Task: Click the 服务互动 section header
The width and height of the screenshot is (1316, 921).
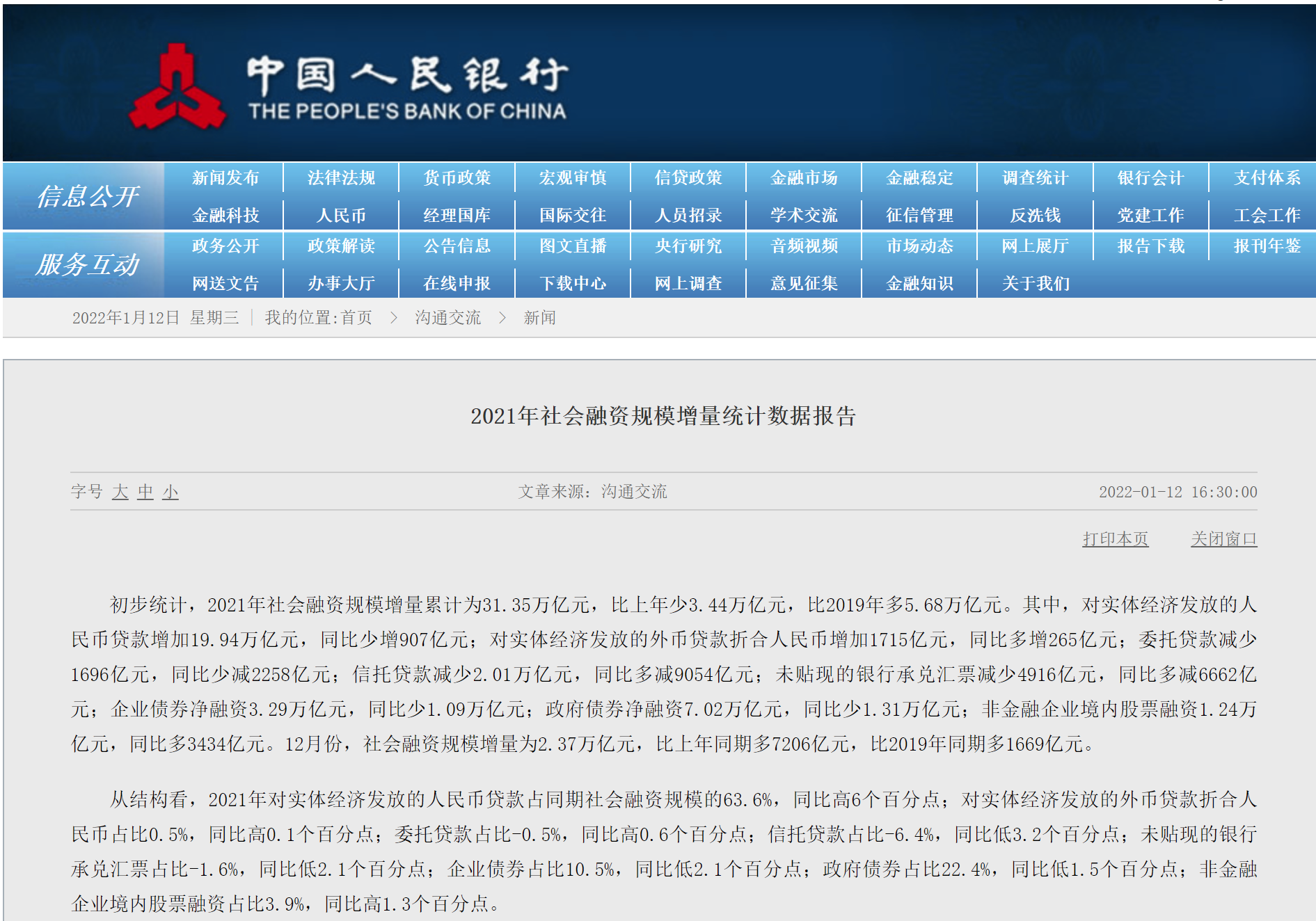Action: click(87, 265)
